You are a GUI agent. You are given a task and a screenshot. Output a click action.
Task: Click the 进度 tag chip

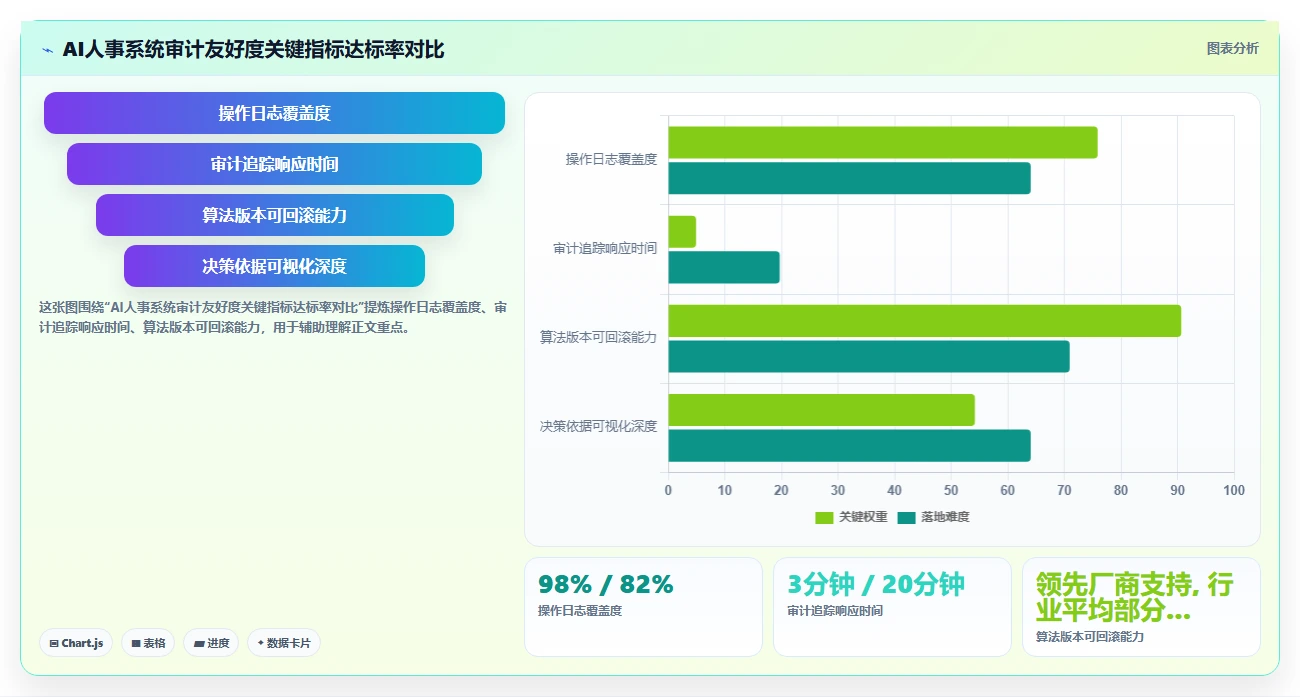pyautogui.click(x=211, y=643)
